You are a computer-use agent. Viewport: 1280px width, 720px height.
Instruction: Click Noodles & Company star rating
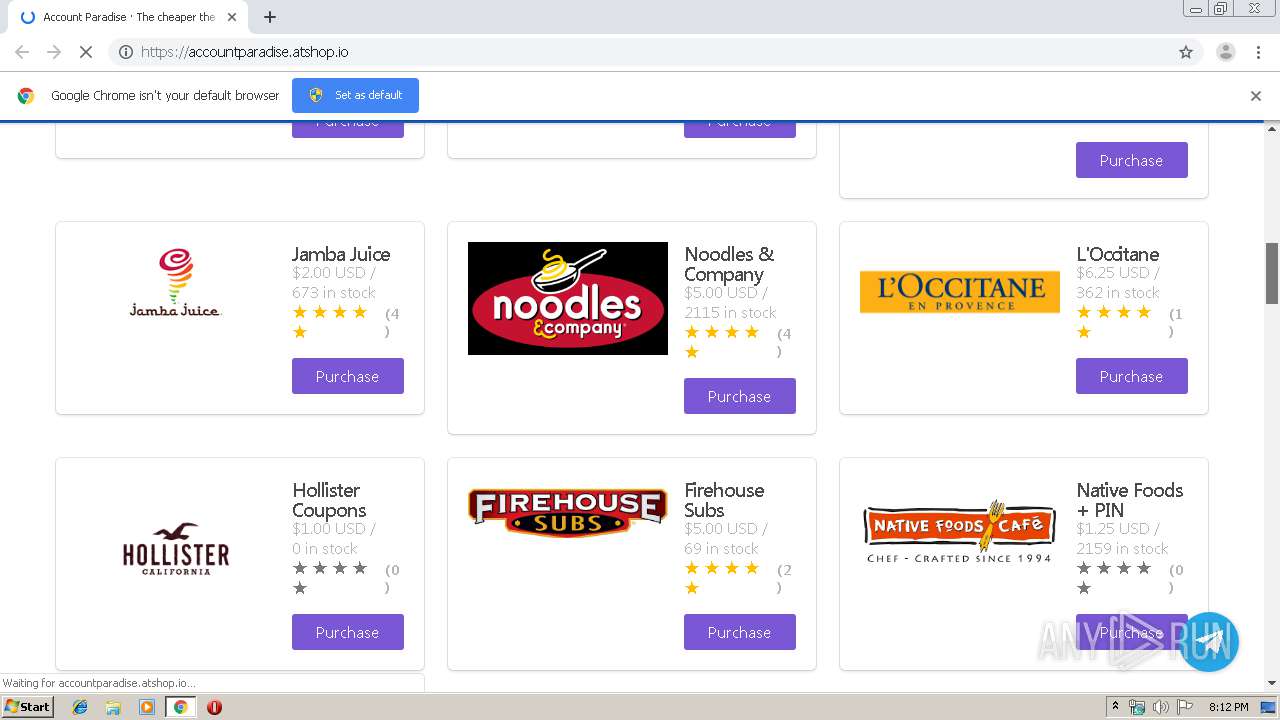coord(722,342)
